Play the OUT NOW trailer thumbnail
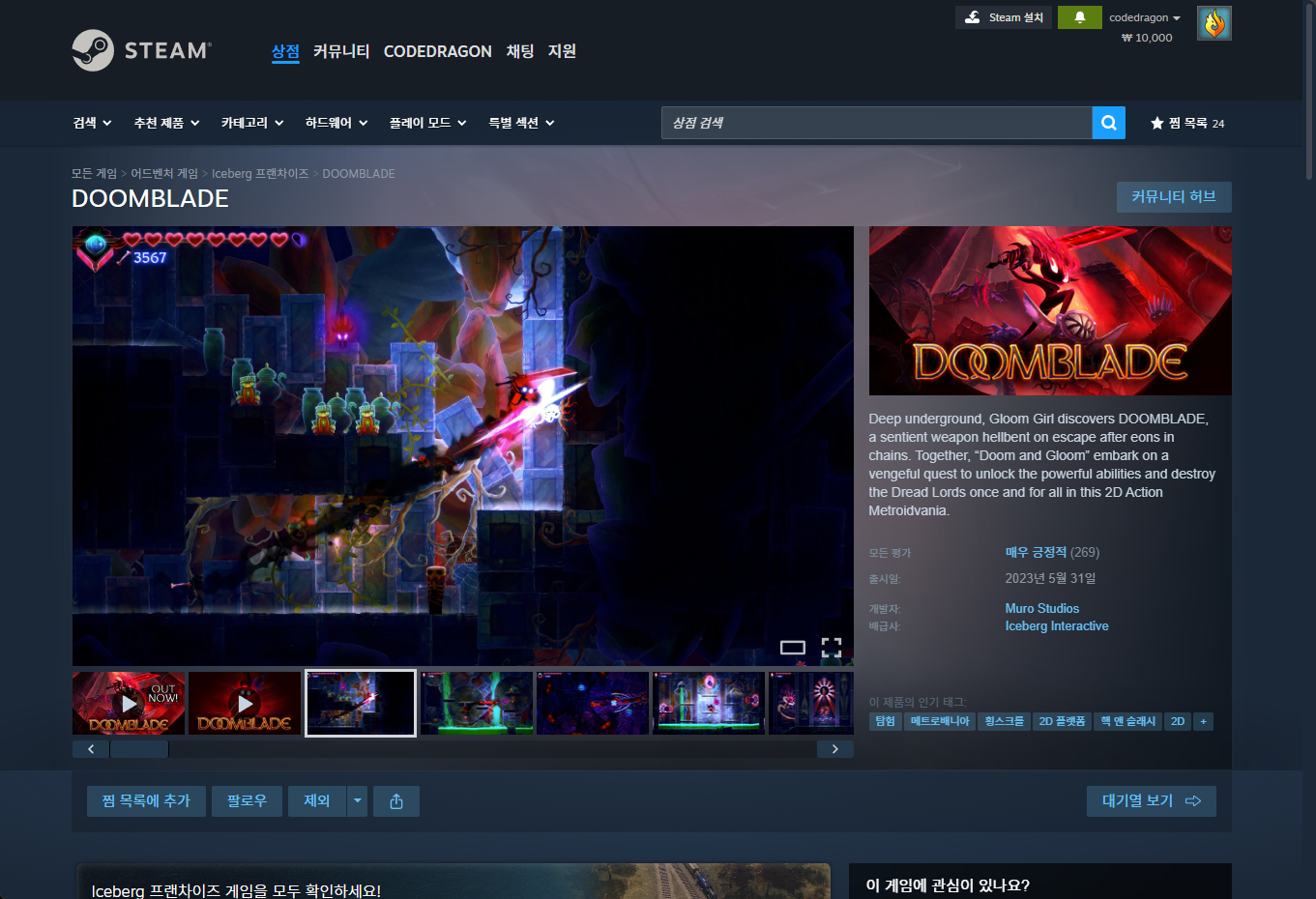The height and width of the screenshot is (899, 1316). click(129, 704)
